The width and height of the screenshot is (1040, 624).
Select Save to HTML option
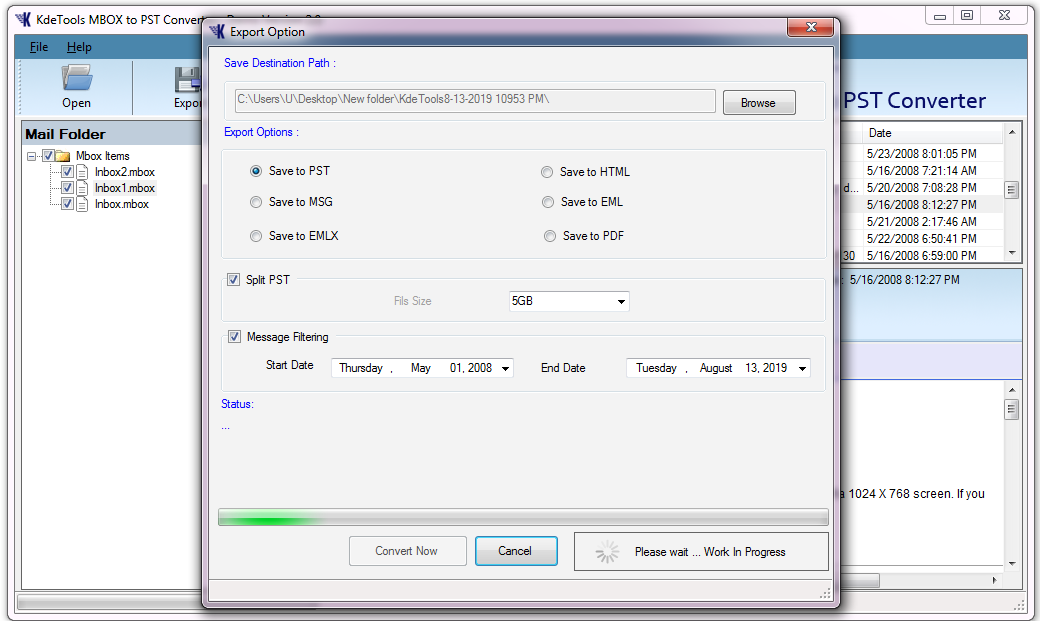(x=547, y=172)
